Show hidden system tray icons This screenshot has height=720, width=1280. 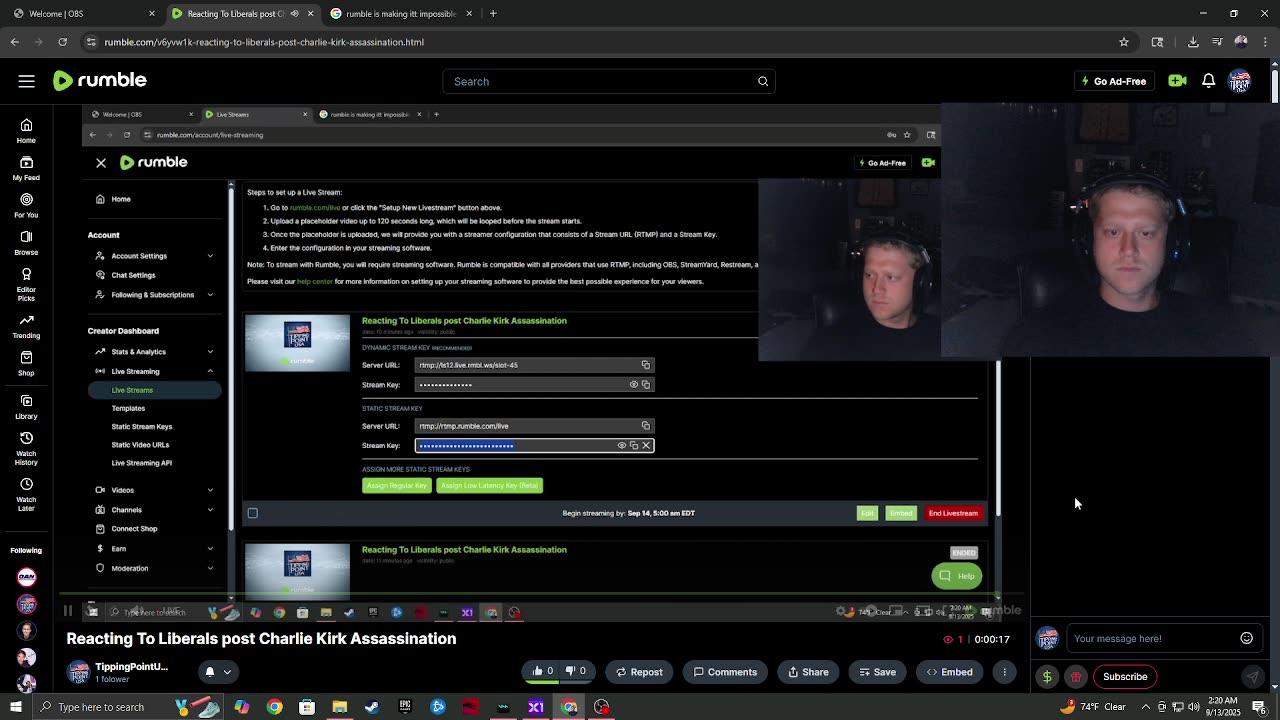1146,707
